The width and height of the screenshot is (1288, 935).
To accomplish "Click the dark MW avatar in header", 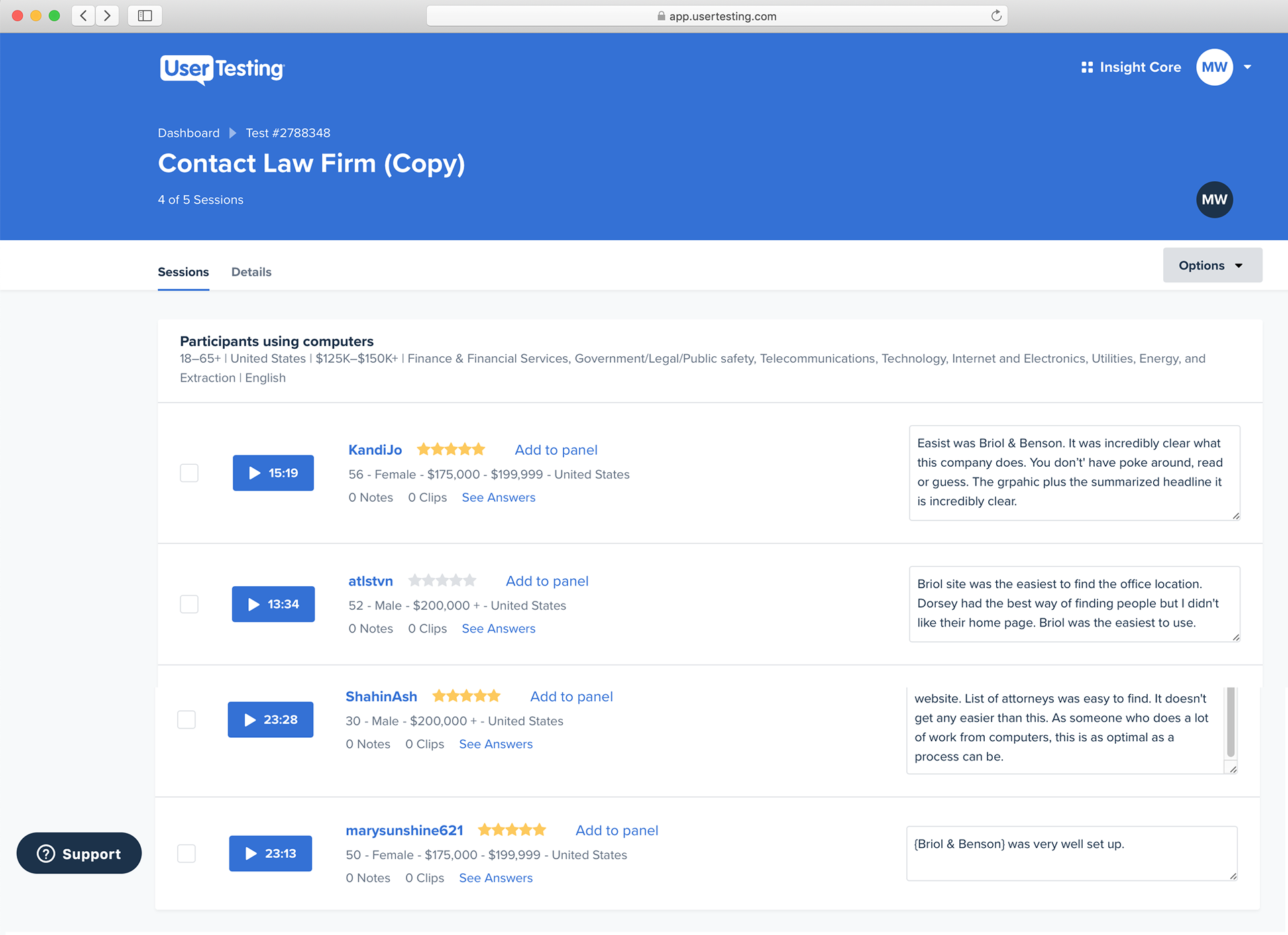I will pyautogui.click(x=1214, y=200).
